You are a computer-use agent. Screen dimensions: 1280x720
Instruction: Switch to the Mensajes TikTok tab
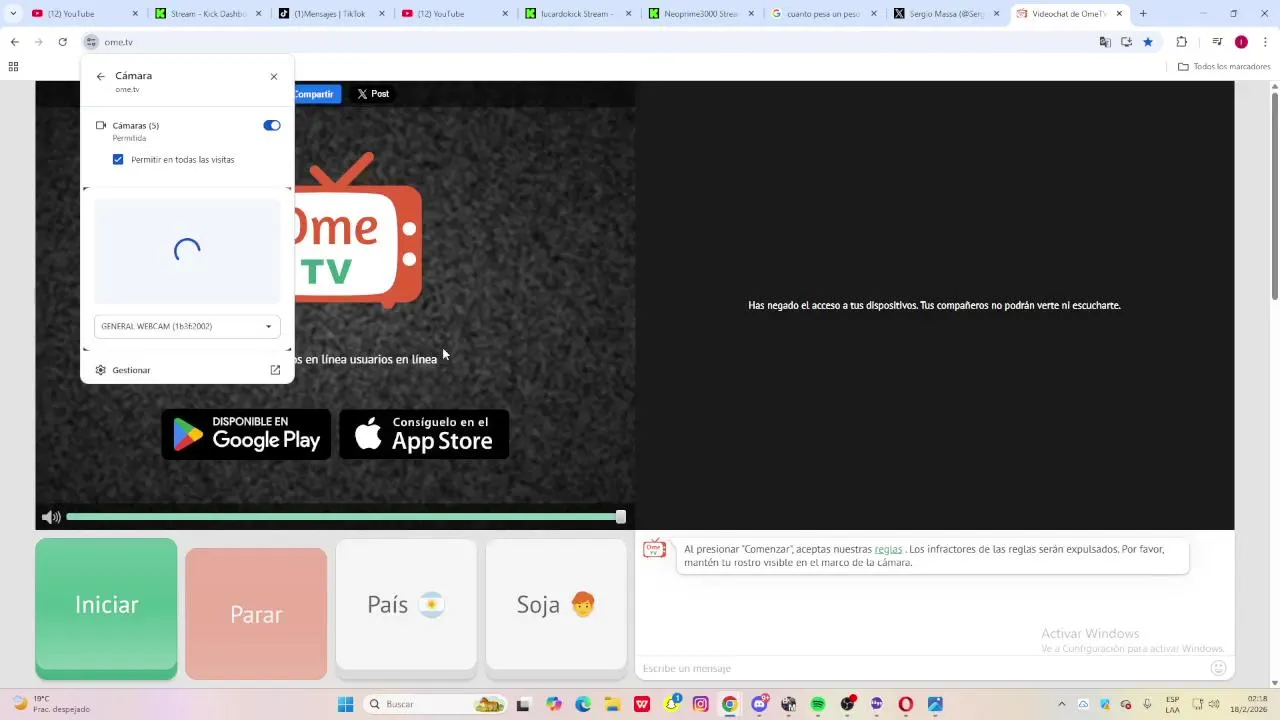(x=330, y=14)
